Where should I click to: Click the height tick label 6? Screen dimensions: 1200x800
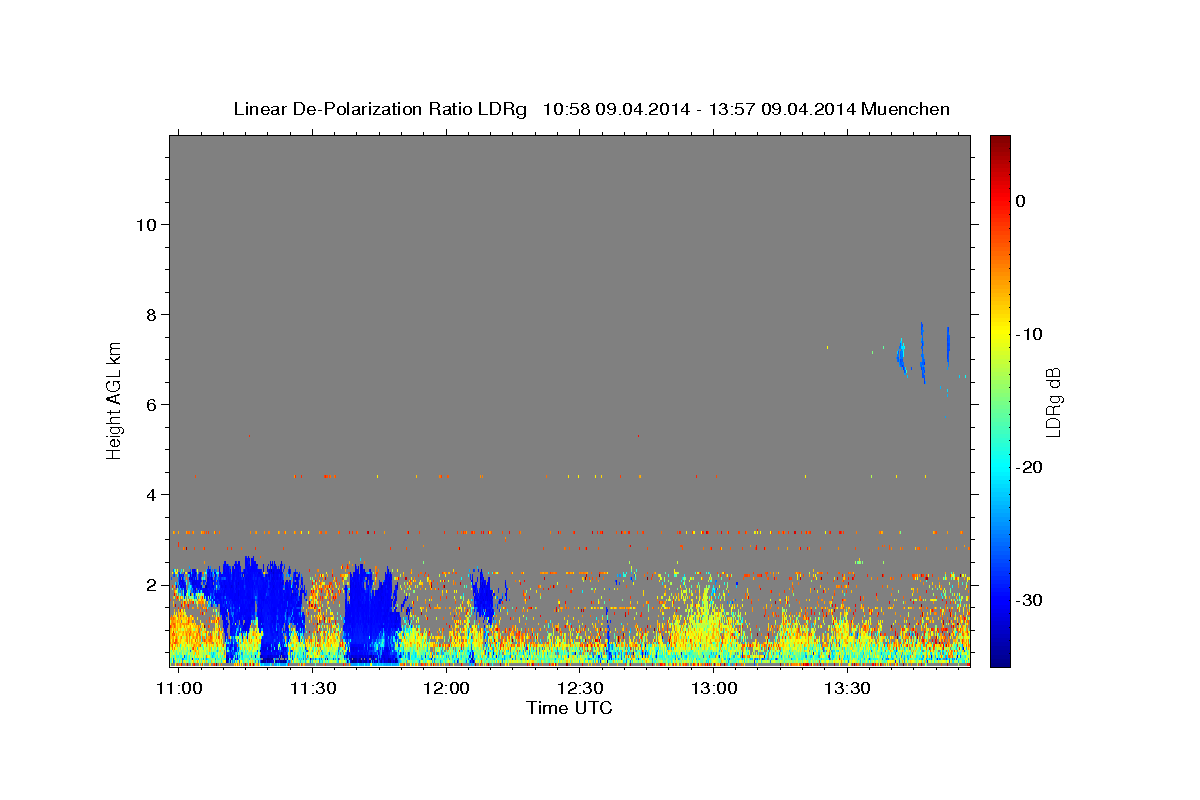(x=152, y=405)
